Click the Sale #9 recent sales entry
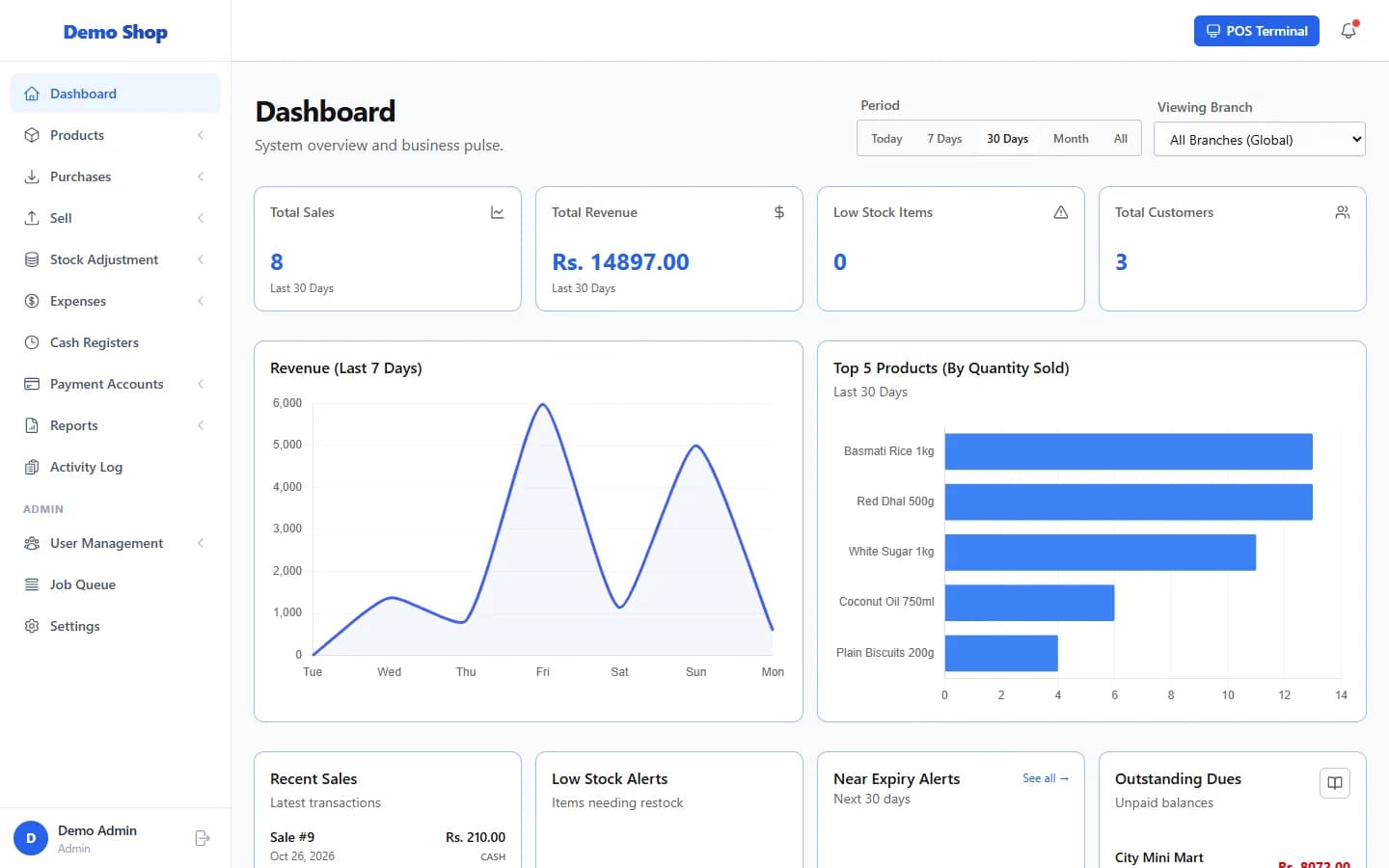1389x868 pixels. [x=388, y=846]
